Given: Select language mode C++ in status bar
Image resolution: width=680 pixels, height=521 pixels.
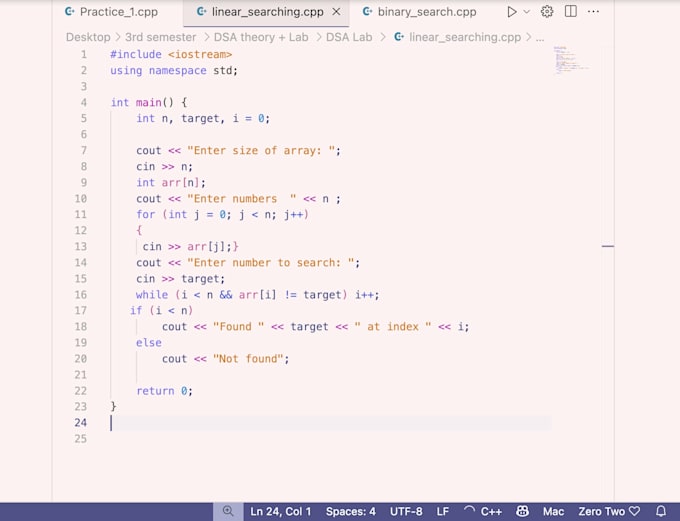Looking at the screenshot, I should click(491, 511).
